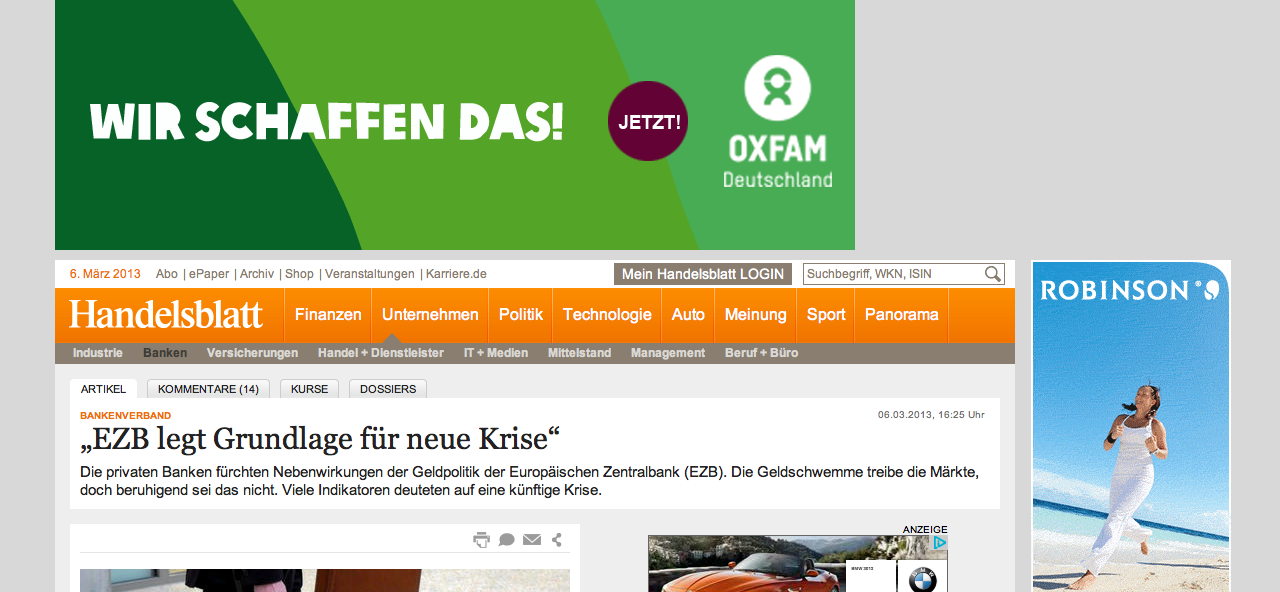Share the article with share icon
Image resolution: width=1280 pixels, height=592 pixels.
tap(557, 540)
